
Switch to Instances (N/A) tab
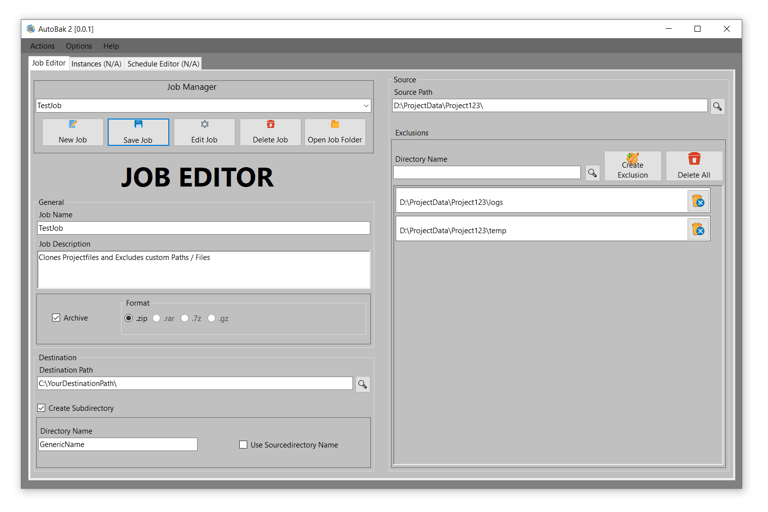[96, 64]
